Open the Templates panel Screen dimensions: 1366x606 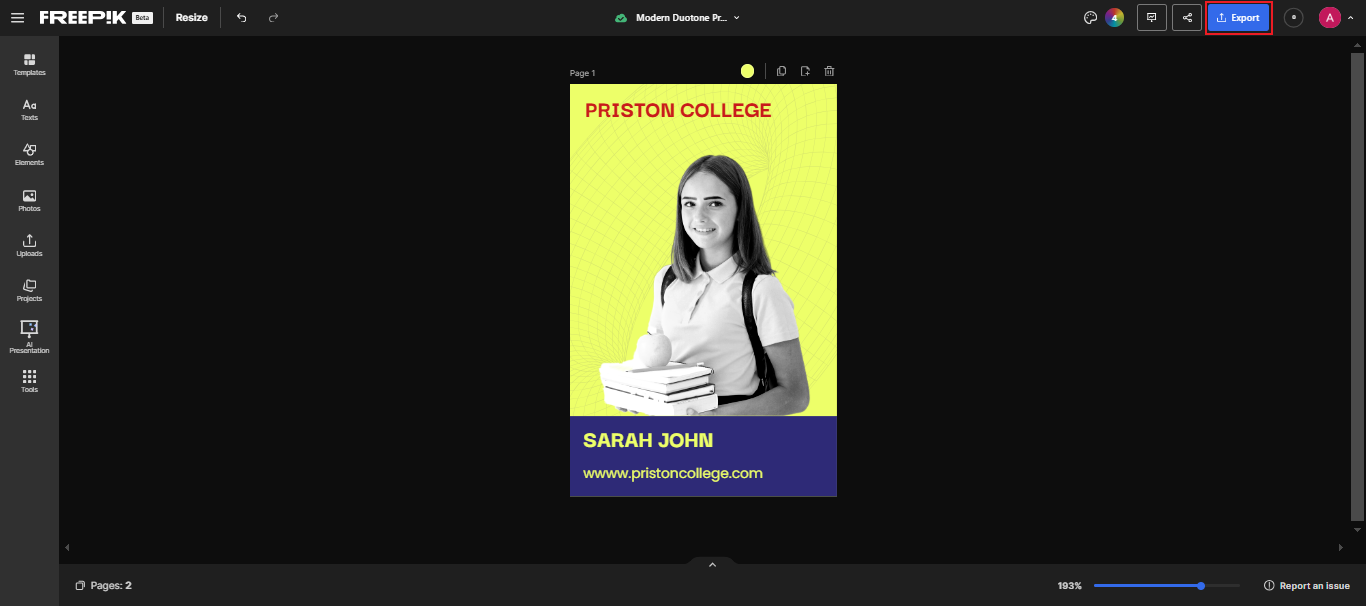tap(29, 65)
